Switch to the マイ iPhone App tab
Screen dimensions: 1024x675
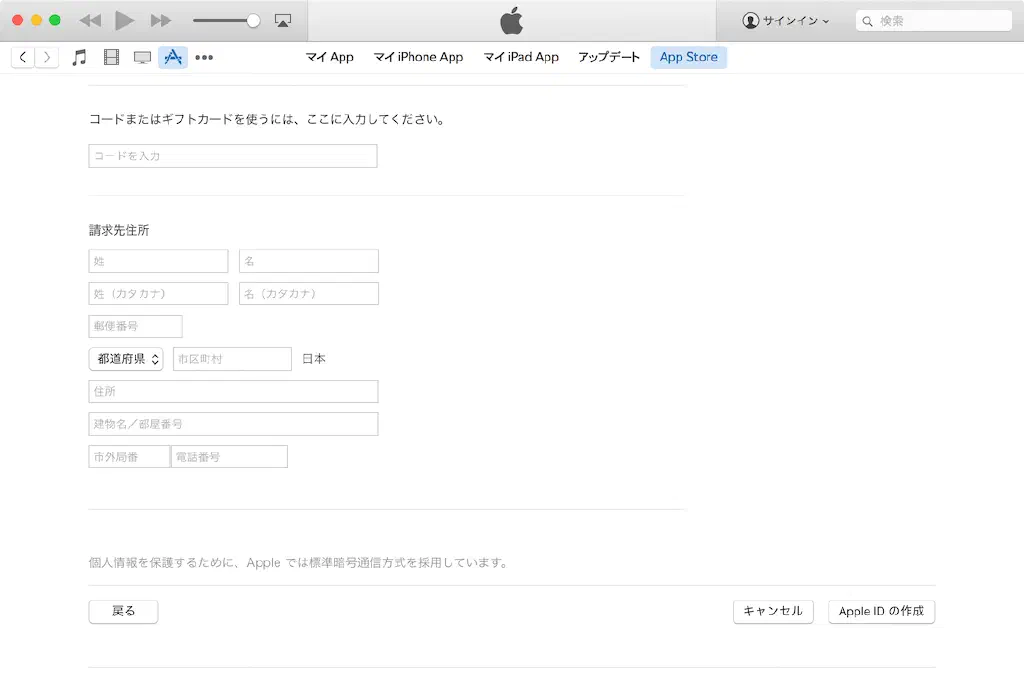point(418,57)
